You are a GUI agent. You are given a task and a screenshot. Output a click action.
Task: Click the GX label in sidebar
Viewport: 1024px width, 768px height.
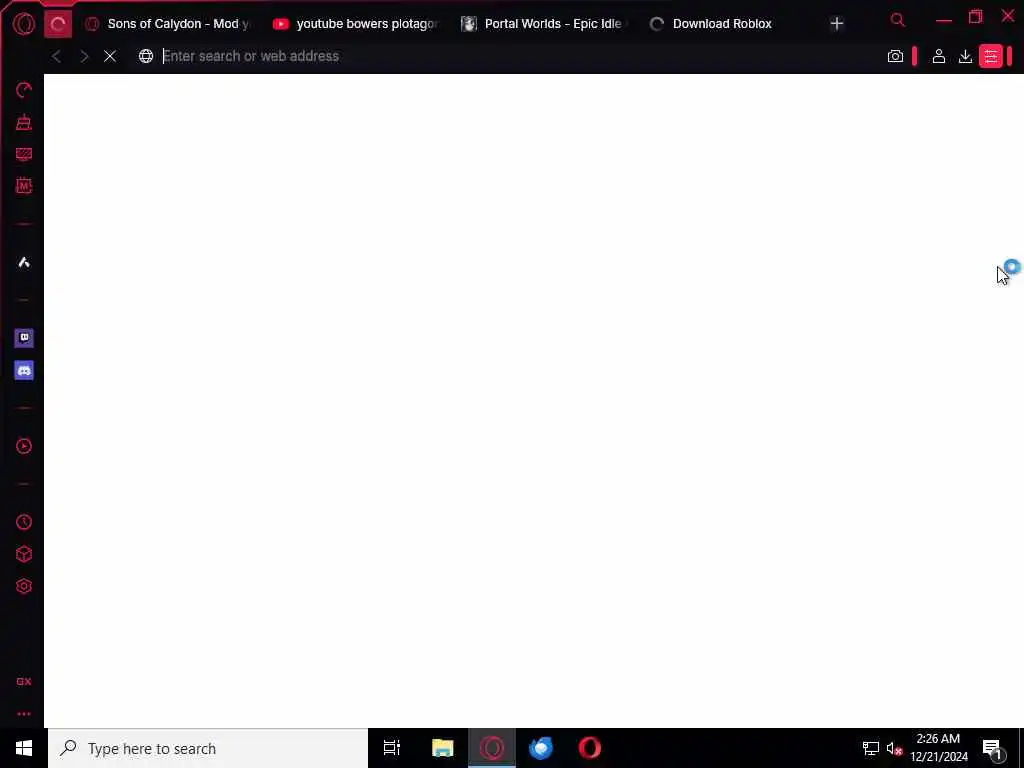(24, 682)
